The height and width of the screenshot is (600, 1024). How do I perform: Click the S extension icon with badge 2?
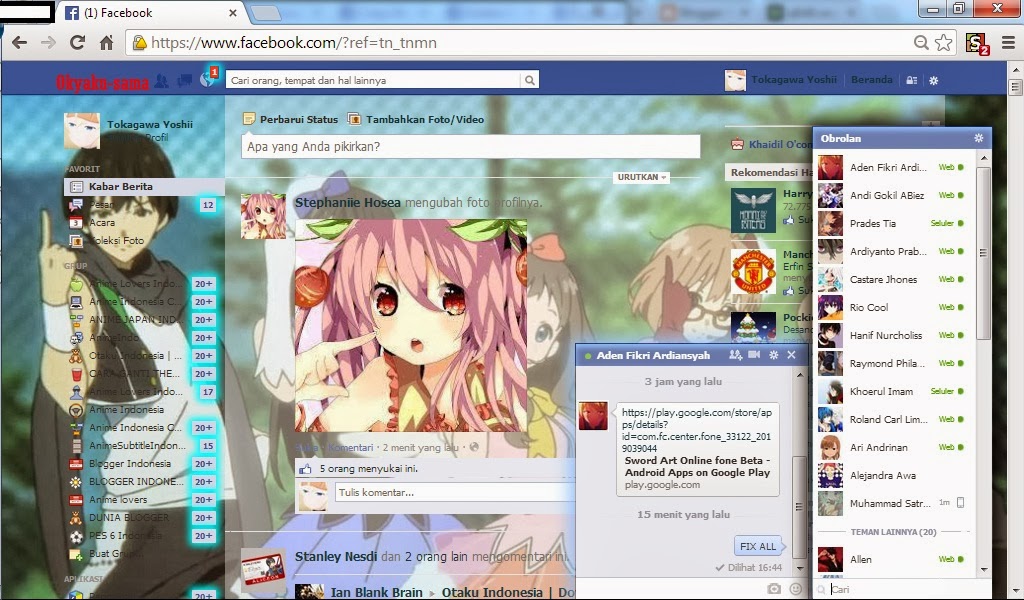click(x=977, y=44)
